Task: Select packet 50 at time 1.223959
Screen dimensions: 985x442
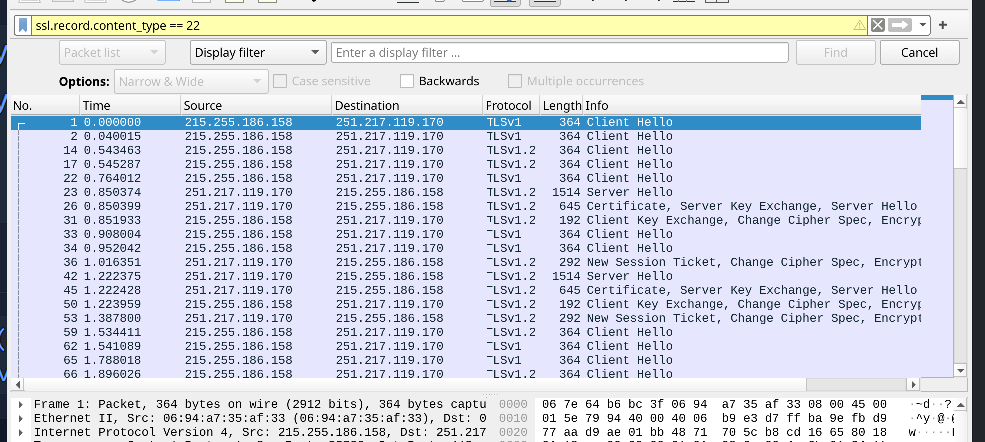Action: pos(466,304)
